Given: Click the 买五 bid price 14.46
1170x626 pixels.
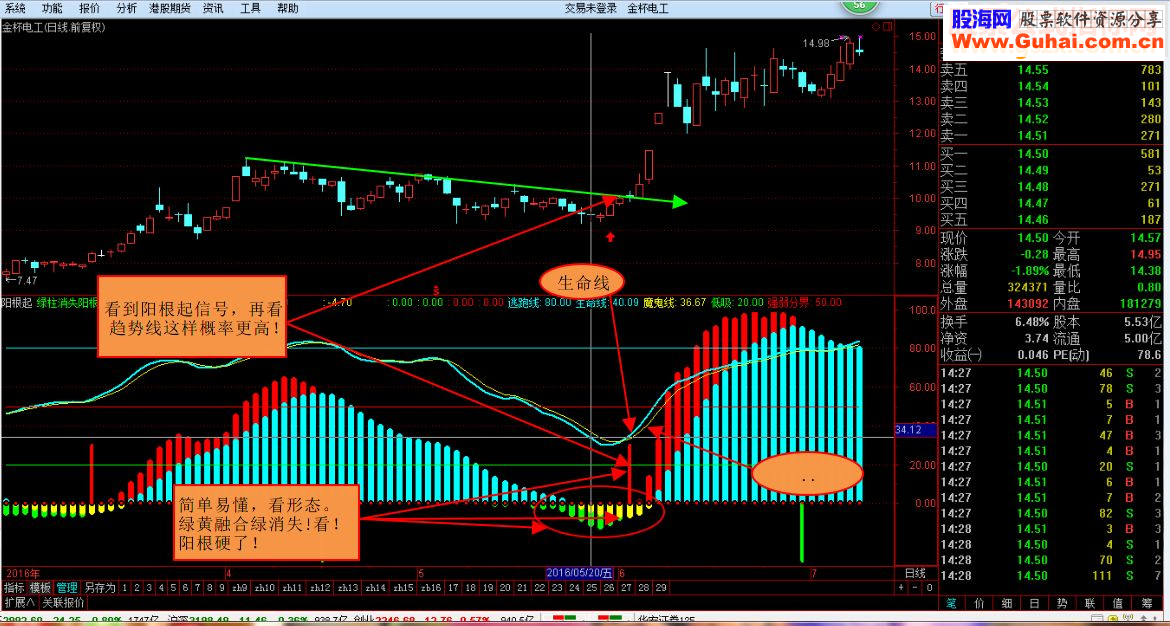Looking at the screenshot, I should [1032, 219].
